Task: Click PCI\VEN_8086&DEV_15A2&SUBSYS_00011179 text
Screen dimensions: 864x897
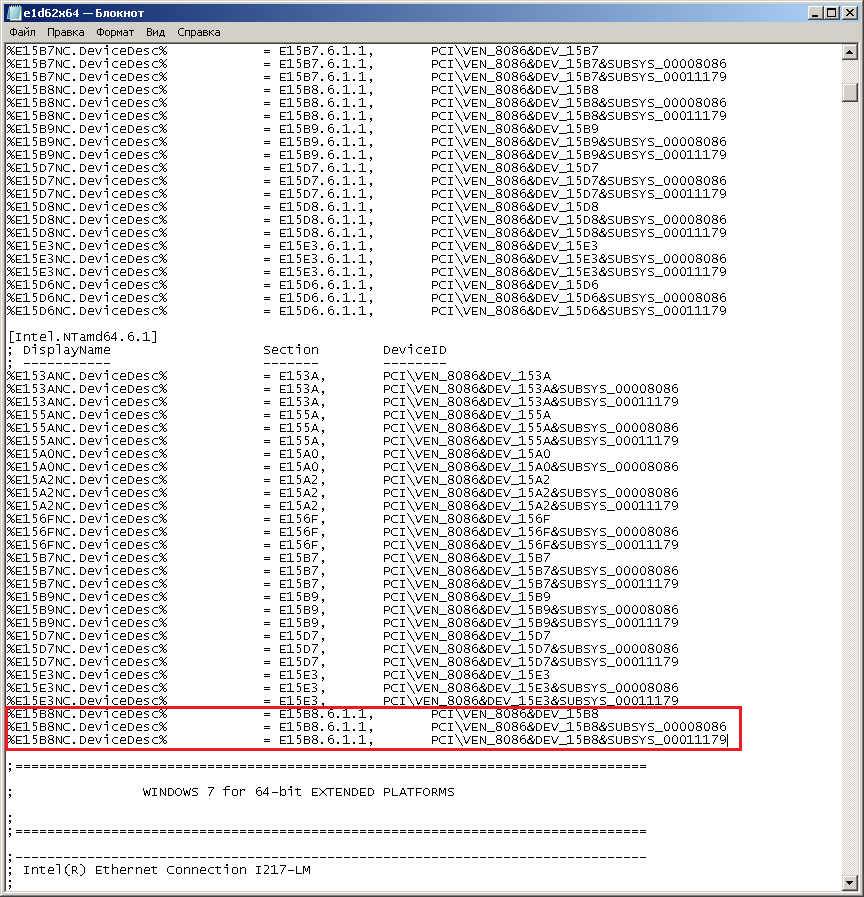Action: pyautogui.click(x=530, y=506)
